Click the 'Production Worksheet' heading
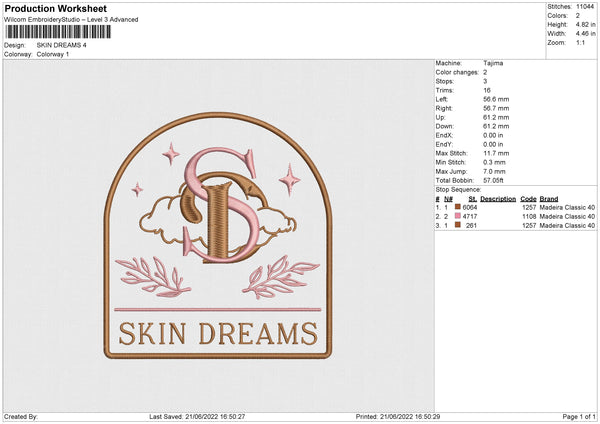Image resolution: width=600 pixels, height=424 pixels. point(55,8)
